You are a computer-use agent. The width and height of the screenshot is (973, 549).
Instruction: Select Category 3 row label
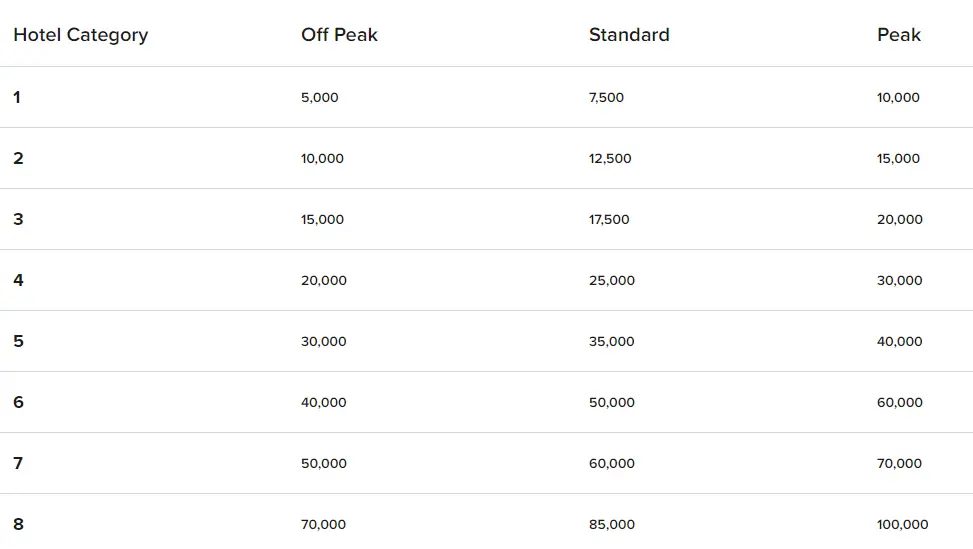click(18, 219)
